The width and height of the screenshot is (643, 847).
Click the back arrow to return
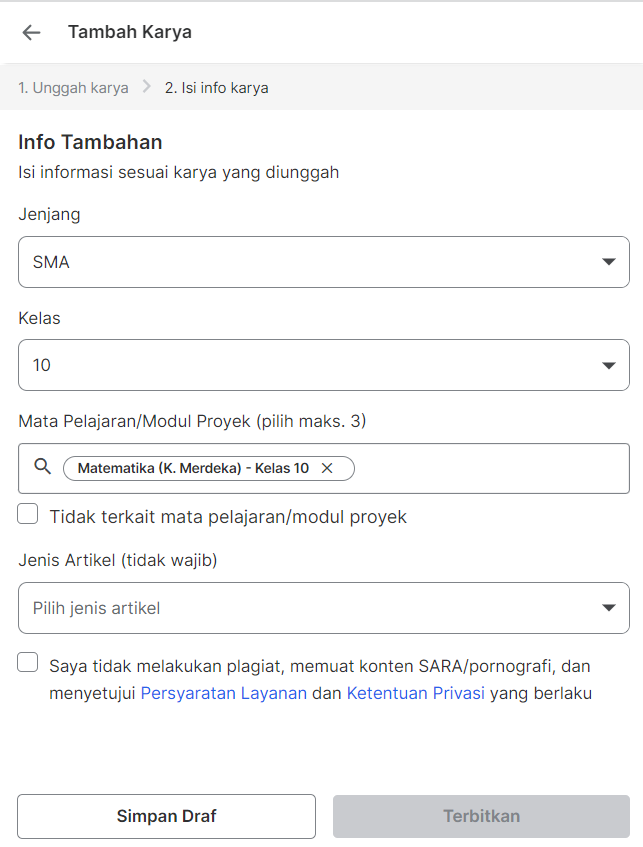(31, 32)
